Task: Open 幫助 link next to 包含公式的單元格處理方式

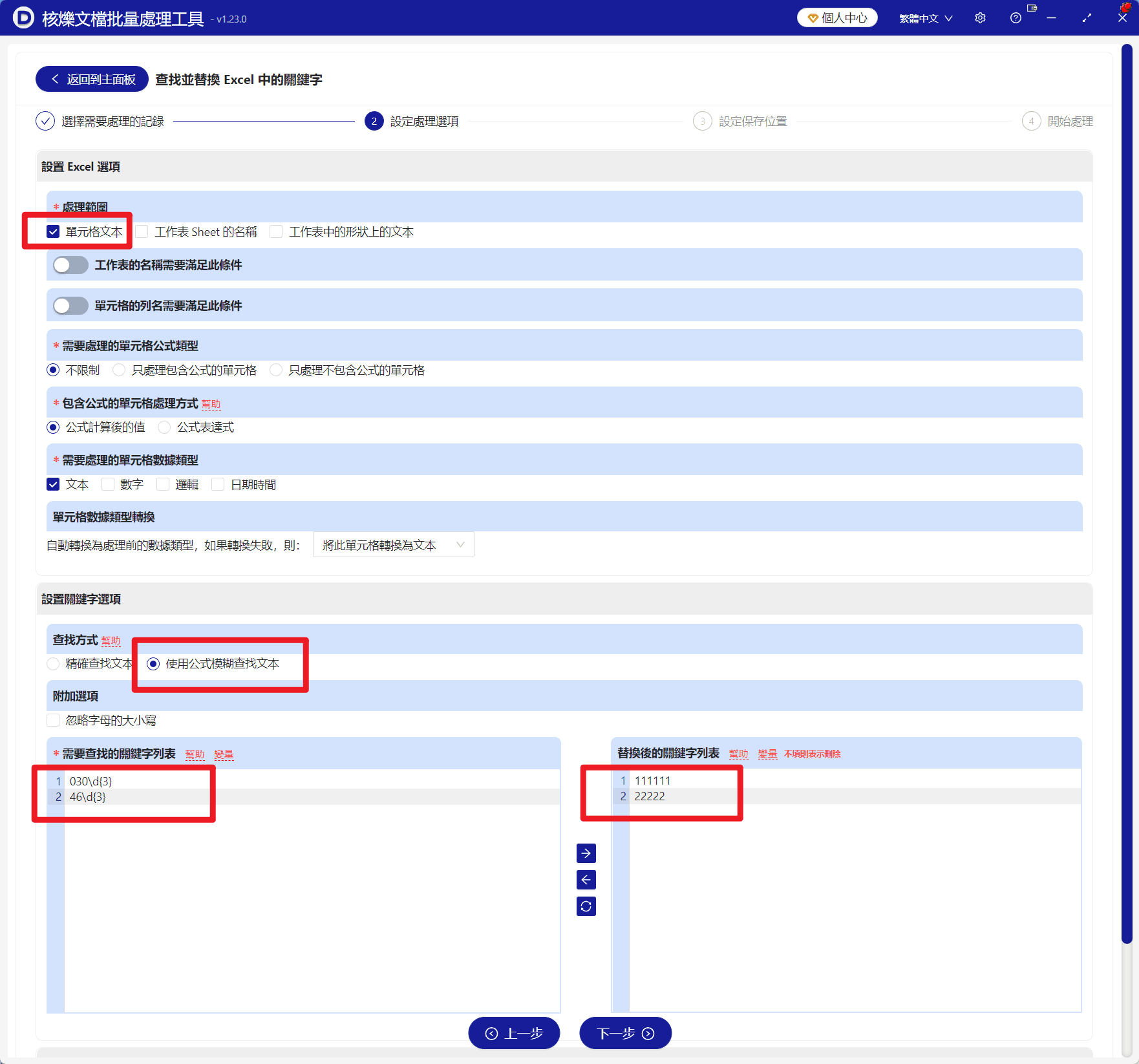Action: (211, 405)
